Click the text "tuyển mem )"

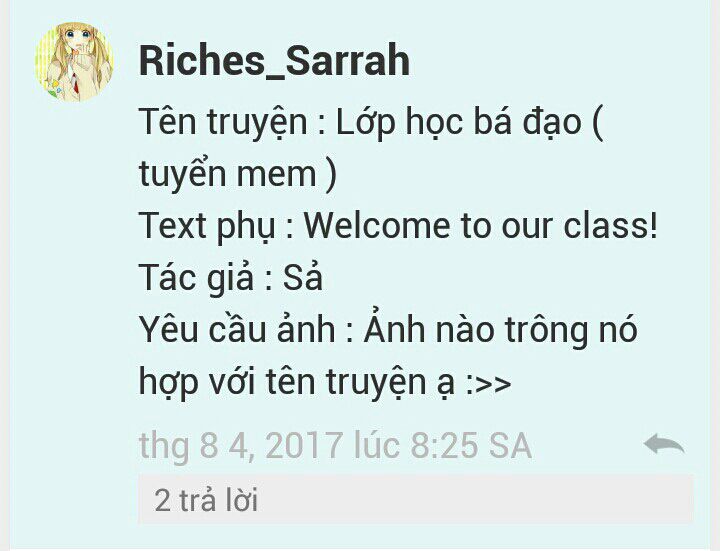pos(238,174)
